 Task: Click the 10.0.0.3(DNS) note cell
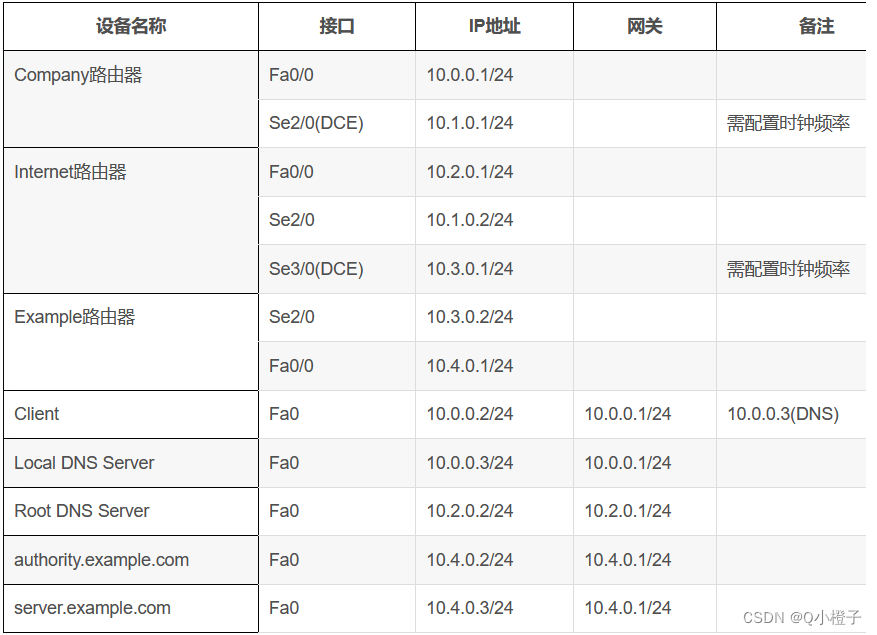[x=791, y=415]
